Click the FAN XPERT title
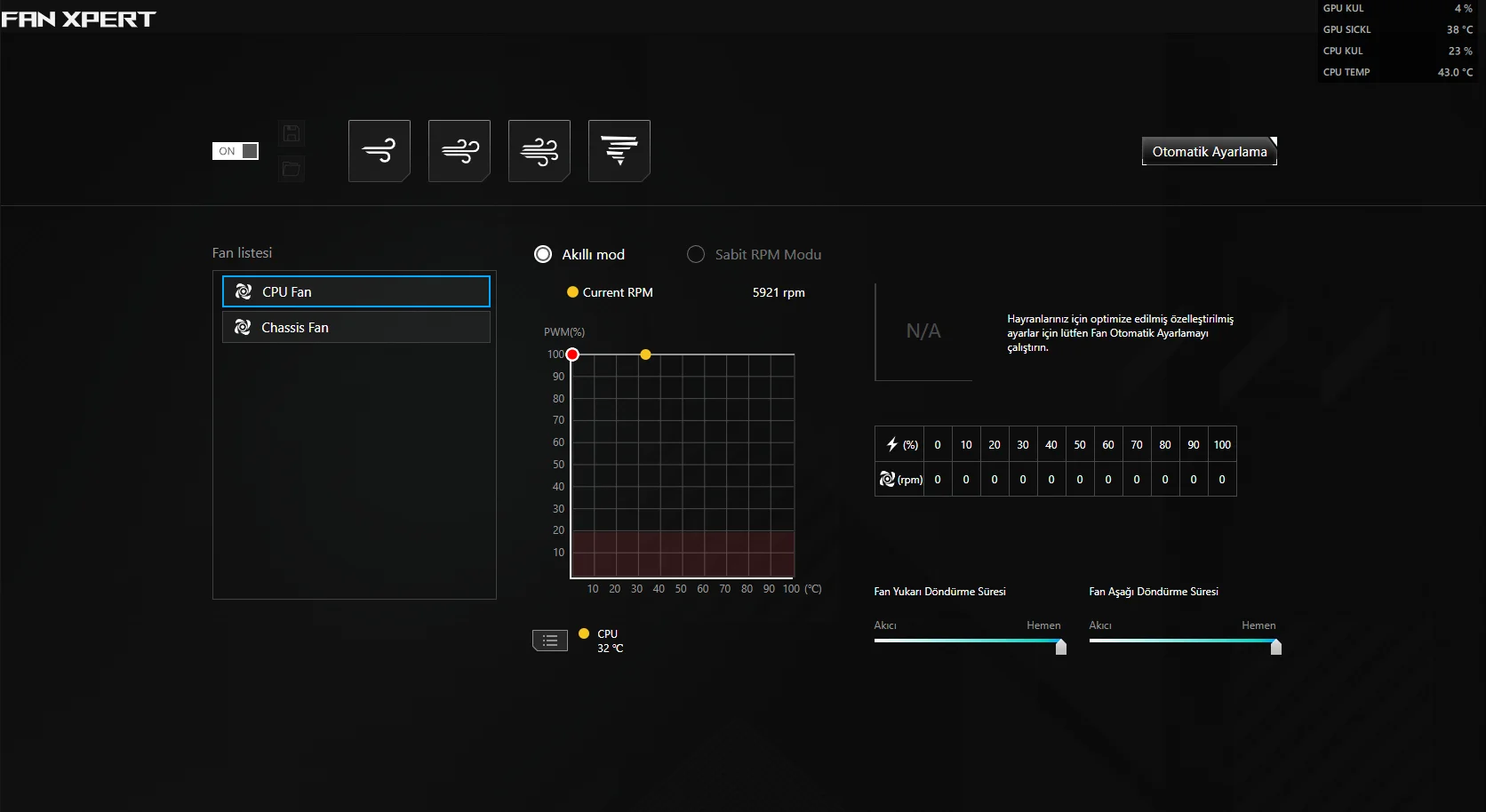The width and height of the screenshot is (1486, 812). (78, 19)
